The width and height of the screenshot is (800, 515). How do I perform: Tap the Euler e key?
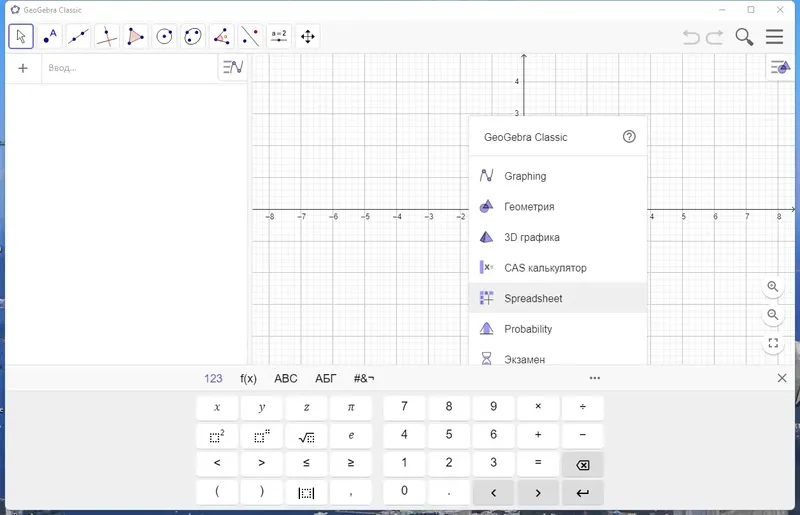[351, 436]
